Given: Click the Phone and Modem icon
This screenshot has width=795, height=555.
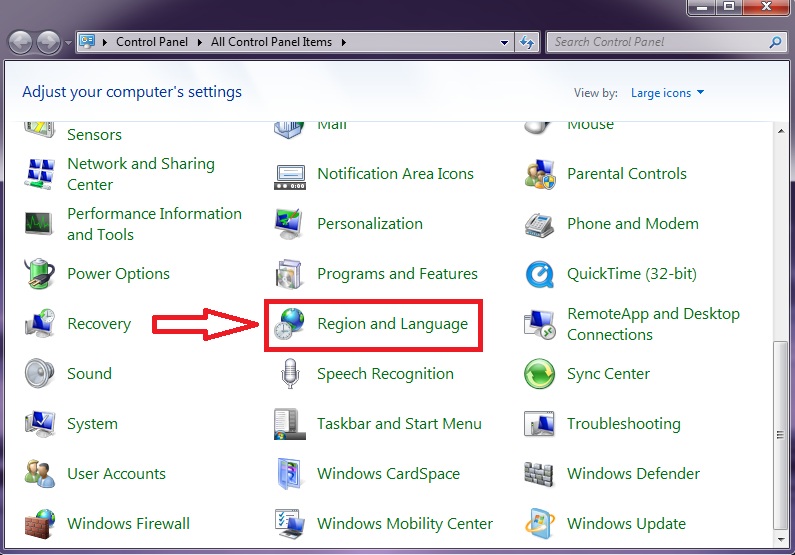Looking at the screenshot, I should click(540, 224).
